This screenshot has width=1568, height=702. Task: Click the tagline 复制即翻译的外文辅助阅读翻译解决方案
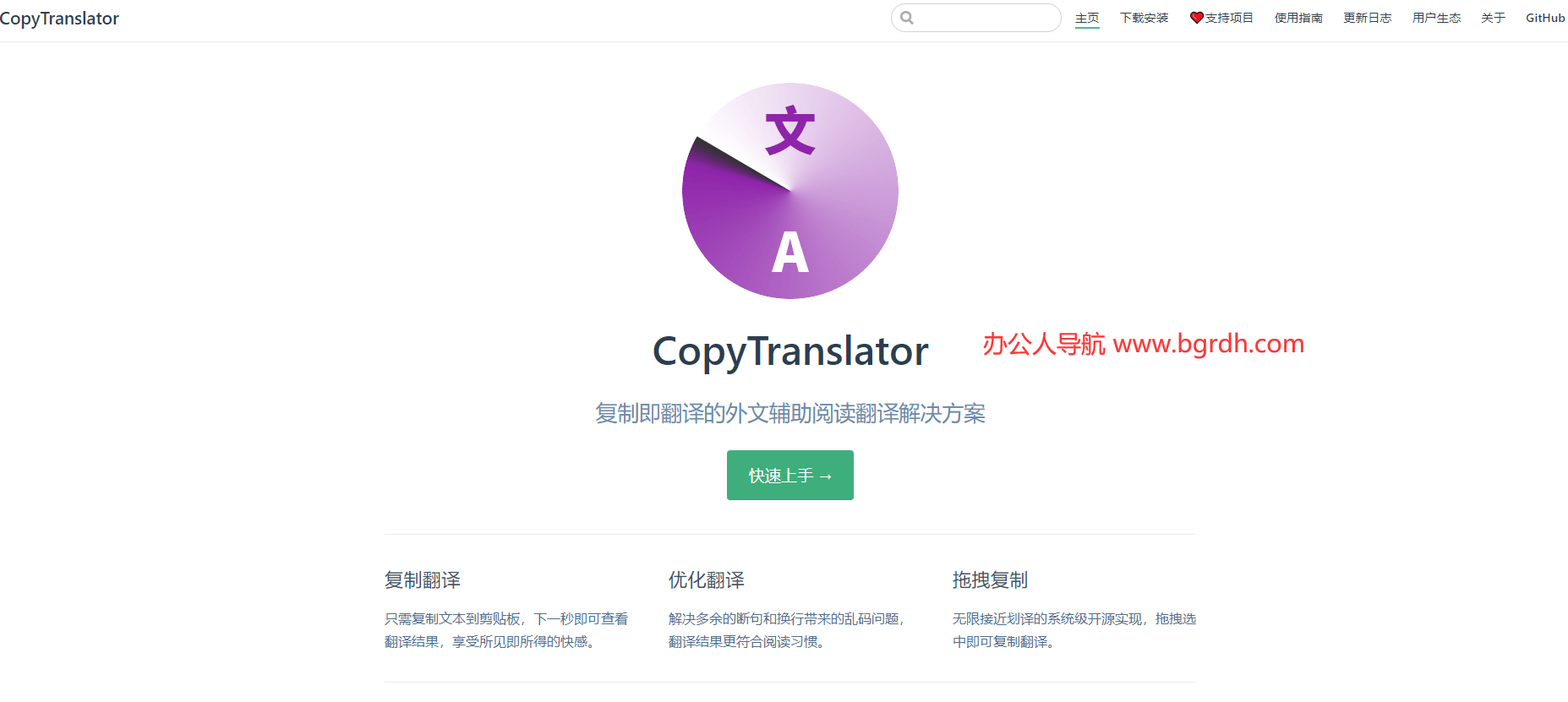(x=790, y=414)
